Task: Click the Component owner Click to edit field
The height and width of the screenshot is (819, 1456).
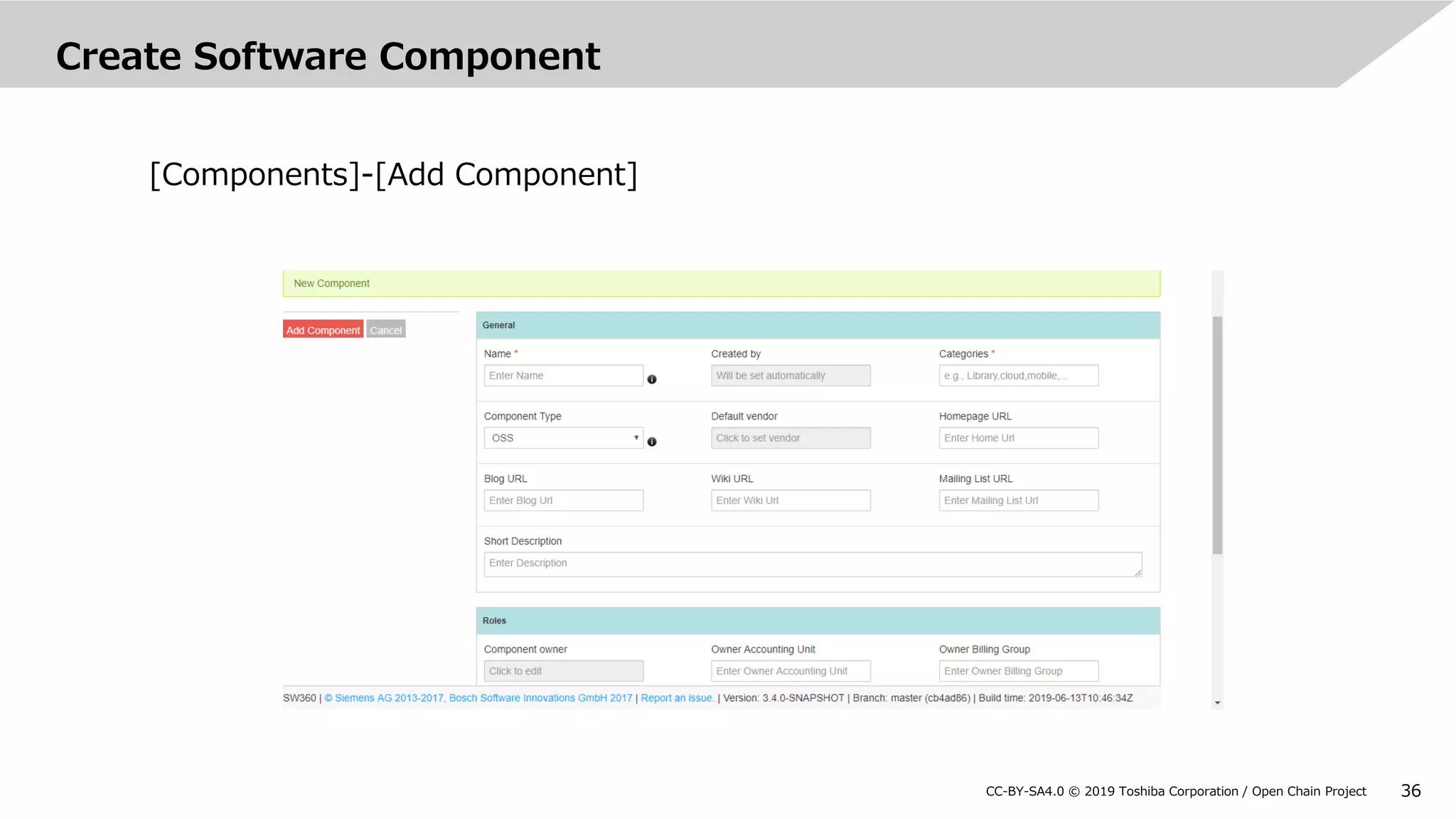Action: [564, 671]
